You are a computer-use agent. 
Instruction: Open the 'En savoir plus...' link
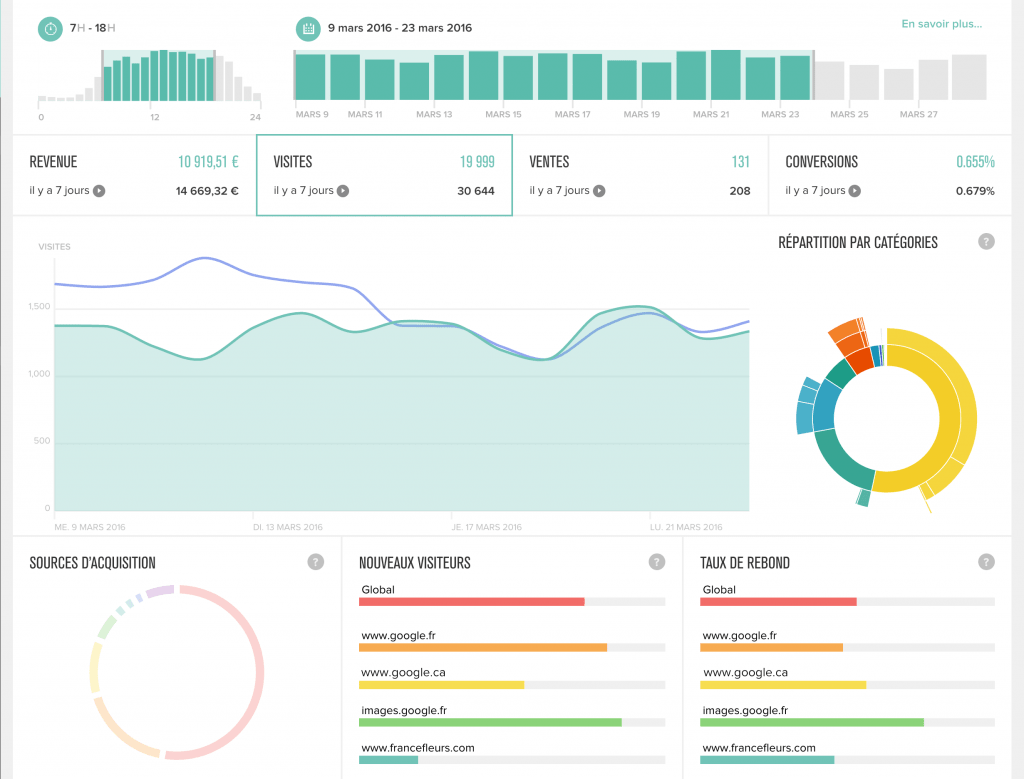[941, 24]
